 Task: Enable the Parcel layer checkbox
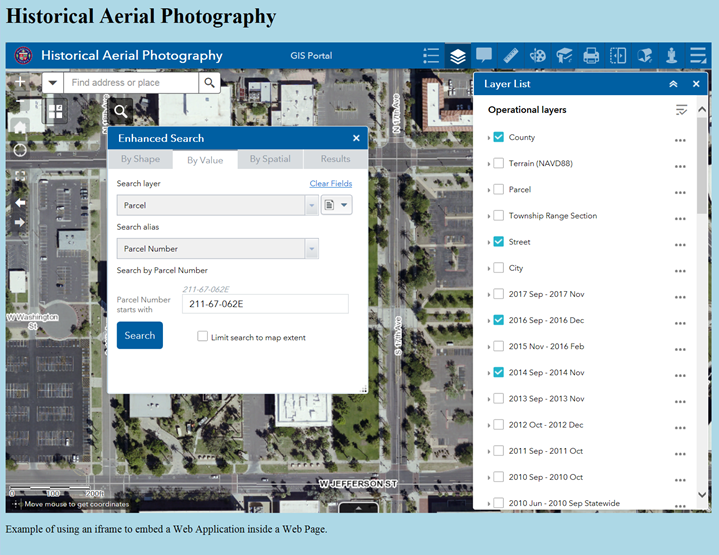[x=498, y=189]
